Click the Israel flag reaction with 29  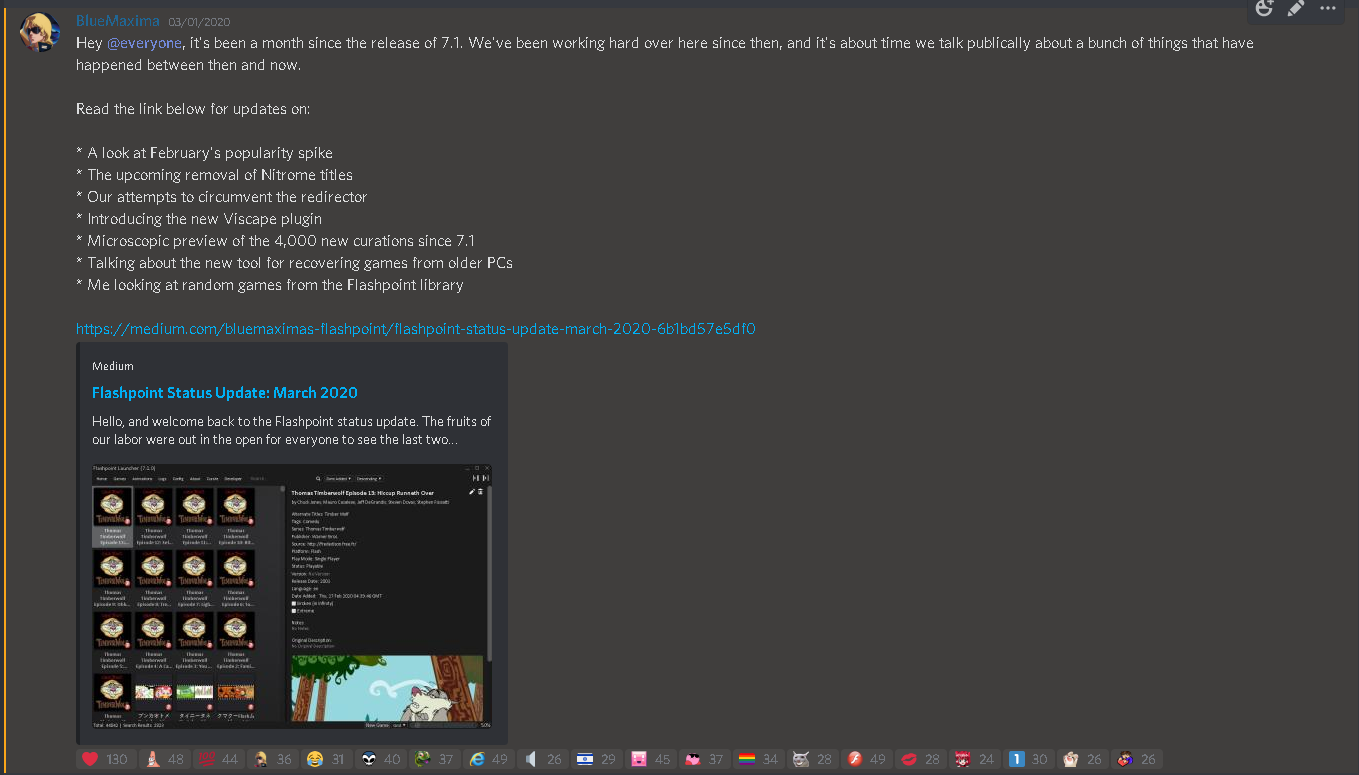(596, 759)
